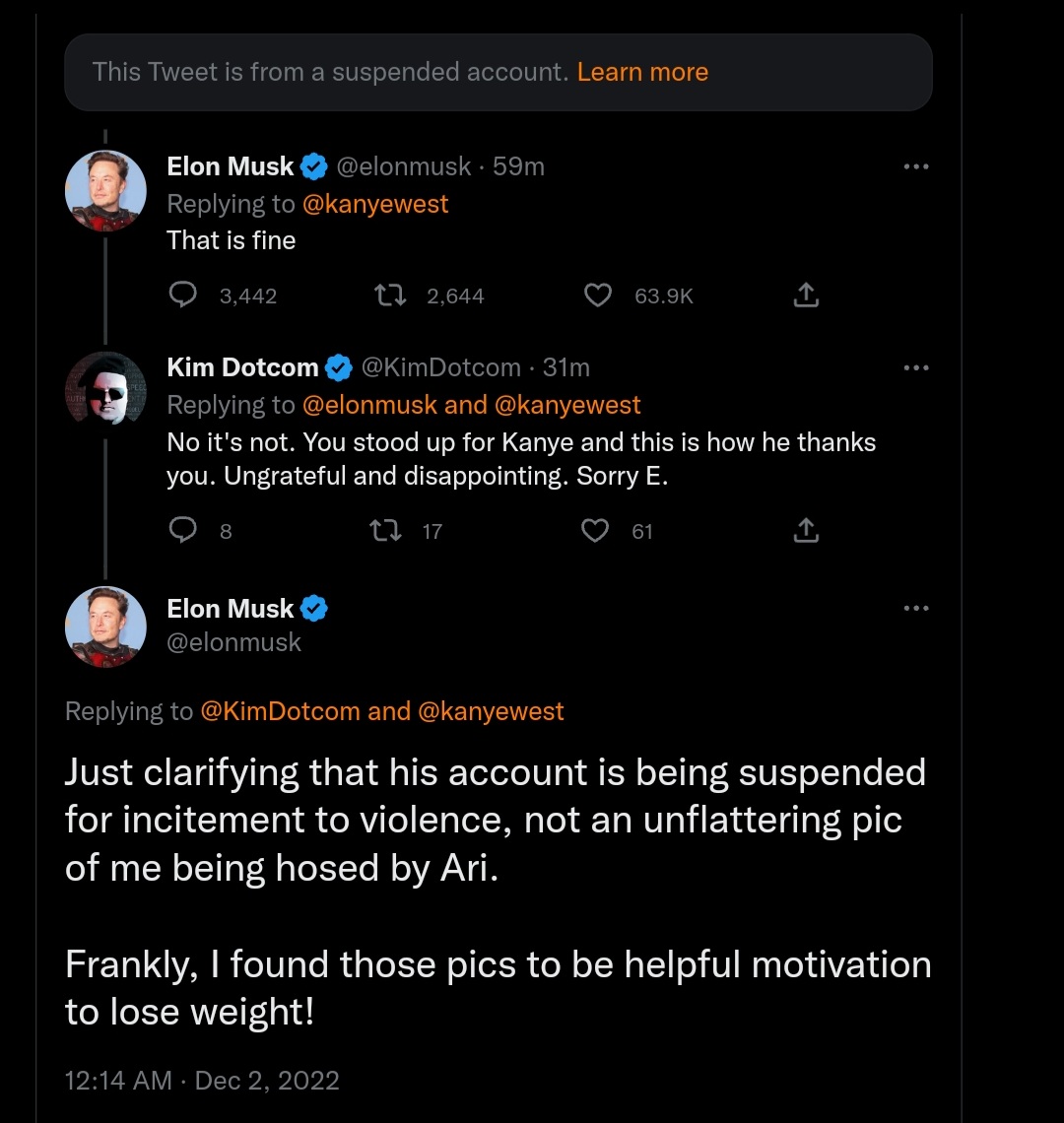The width and height of the screenshot is (1064, 1123).
Task: Share the "That is fine" tweet
Action: pyautogui.click(x=806, y=295)
